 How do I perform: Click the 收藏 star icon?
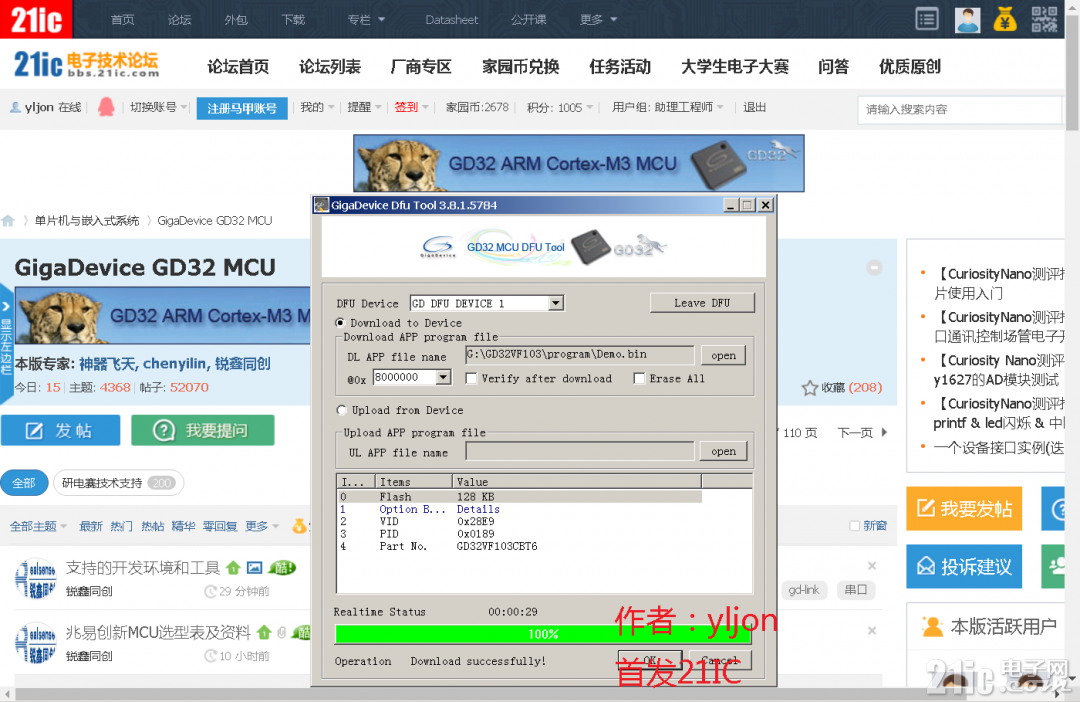pyautogui.click(x=809, y=388)
